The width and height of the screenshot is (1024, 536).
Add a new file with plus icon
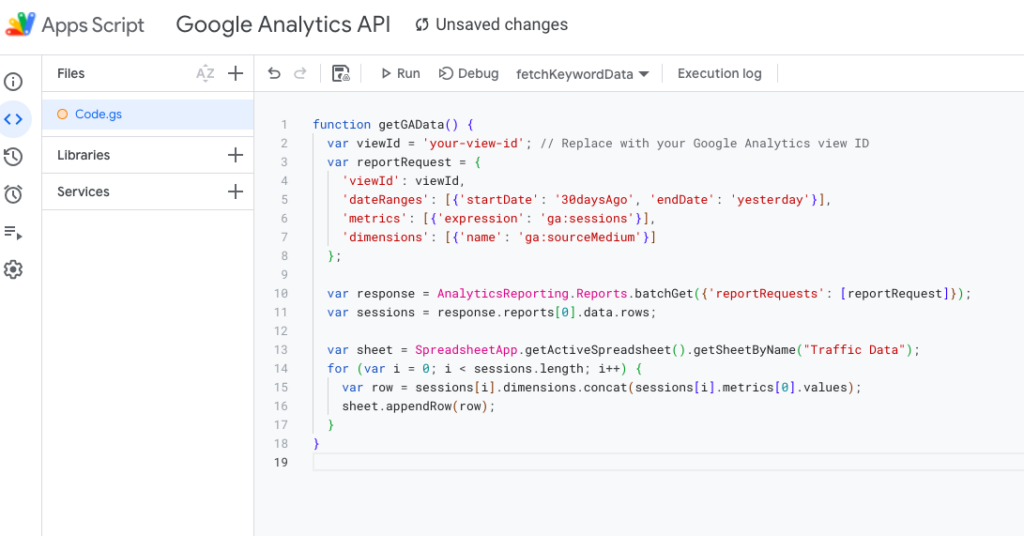235,73
